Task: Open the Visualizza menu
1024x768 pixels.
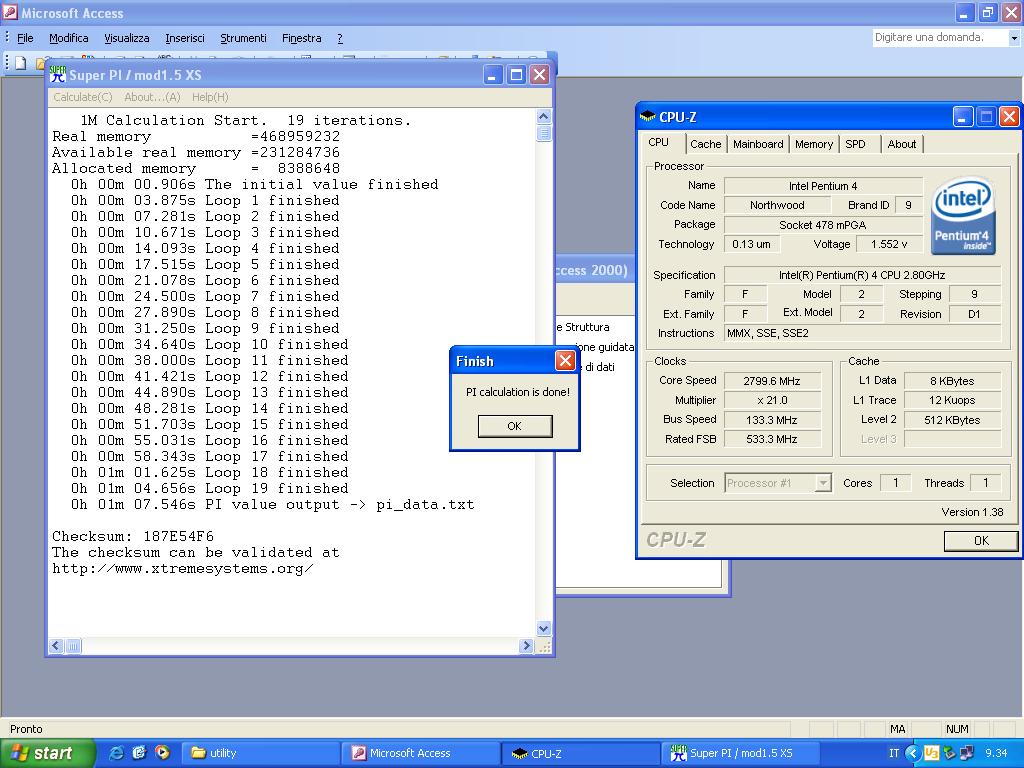Action: (127, 38)
